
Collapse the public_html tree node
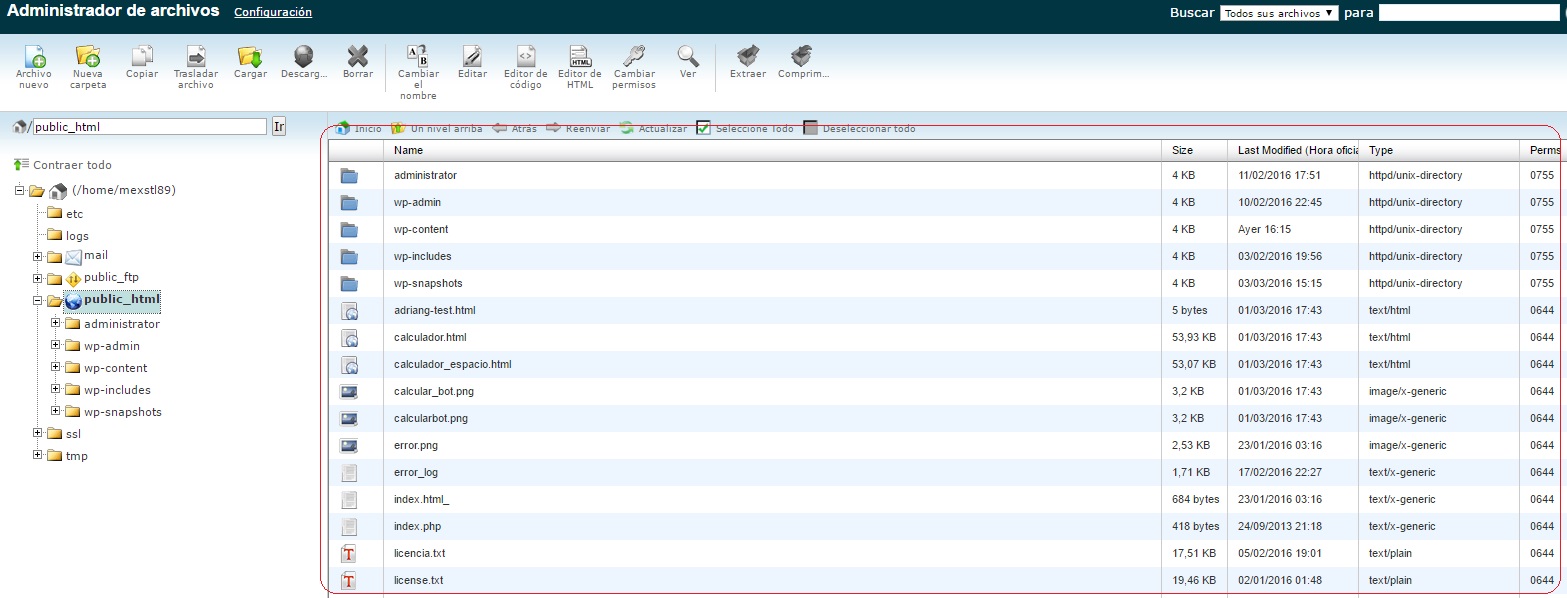pos(38,300)
